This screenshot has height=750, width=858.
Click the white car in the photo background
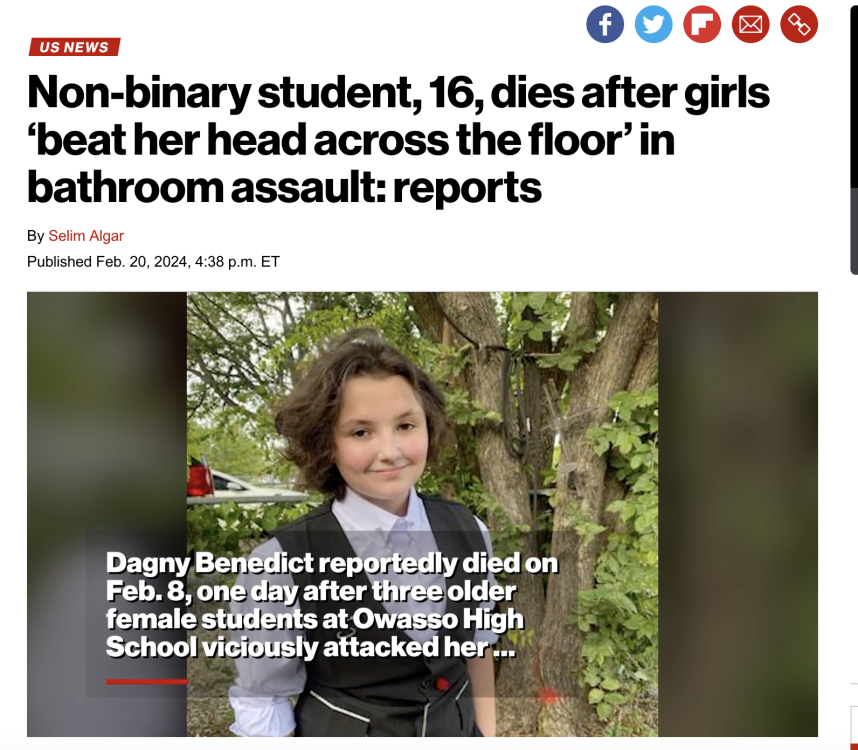tap(246, 489)
